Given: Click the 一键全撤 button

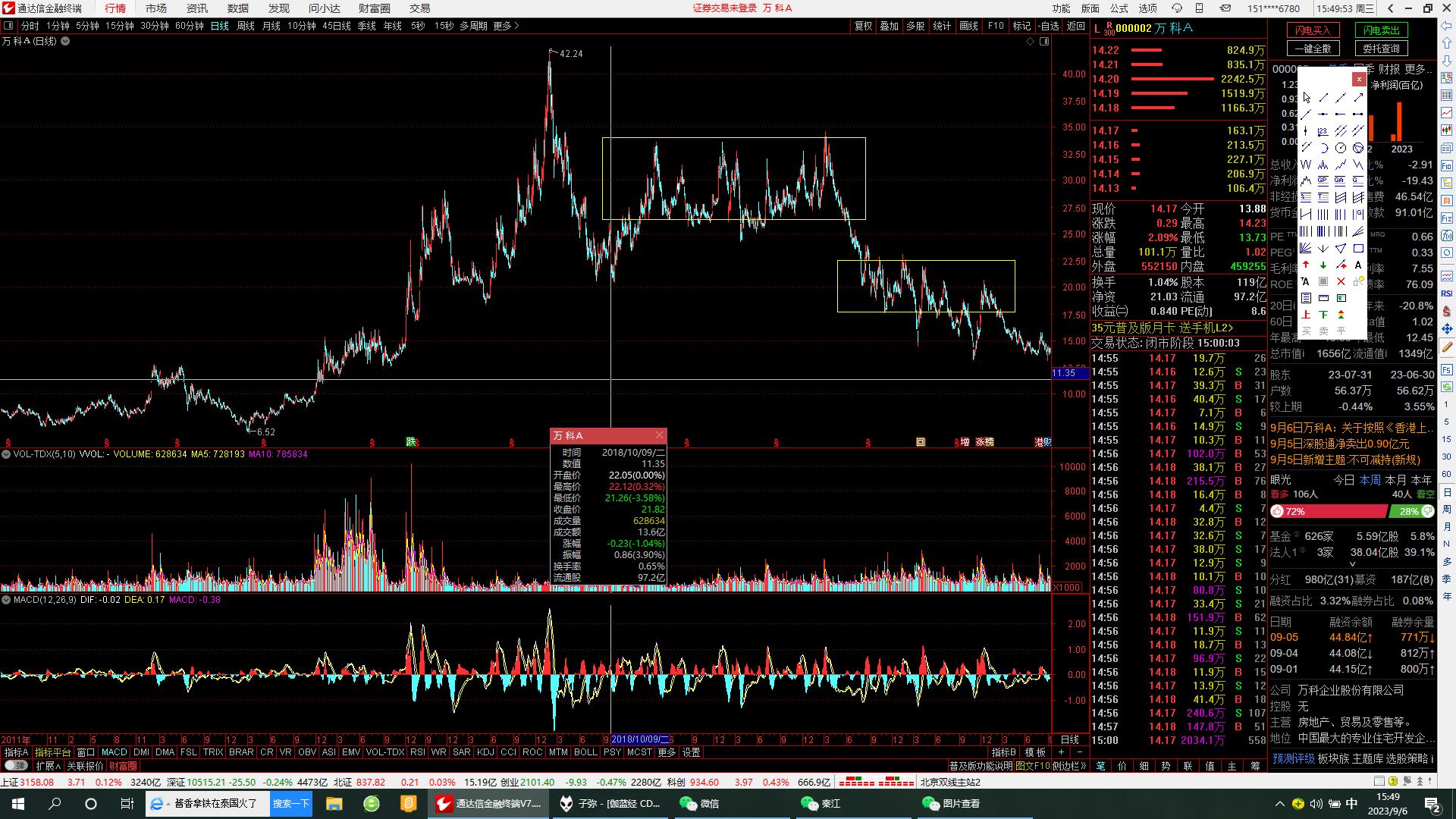Looking at the screenshot, I should [x=1313, y=49].
